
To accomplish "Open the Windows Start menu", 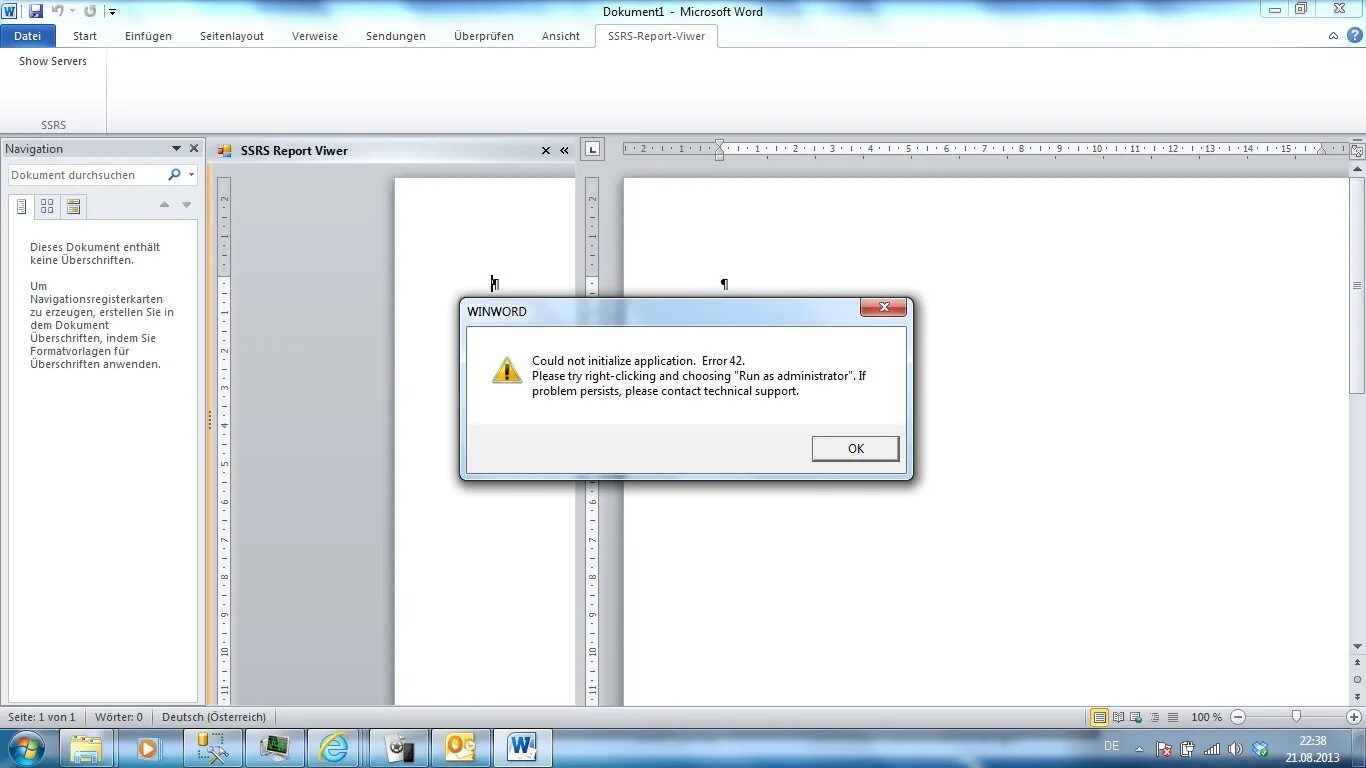I will coord(26,748).
